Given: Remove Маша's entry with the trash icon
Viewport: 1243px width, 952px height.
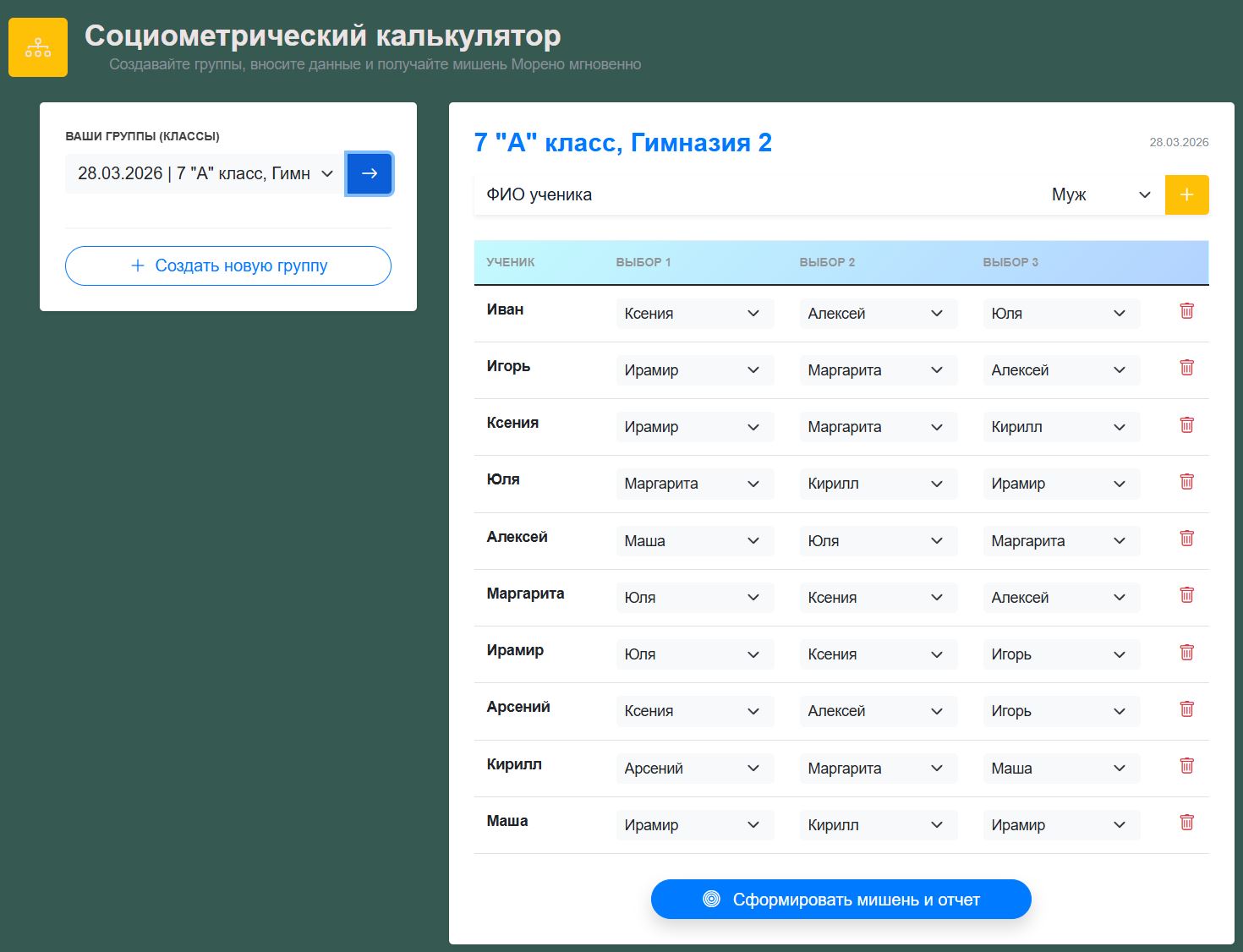Looking at the screenshot, I should tap(1186, 823).
